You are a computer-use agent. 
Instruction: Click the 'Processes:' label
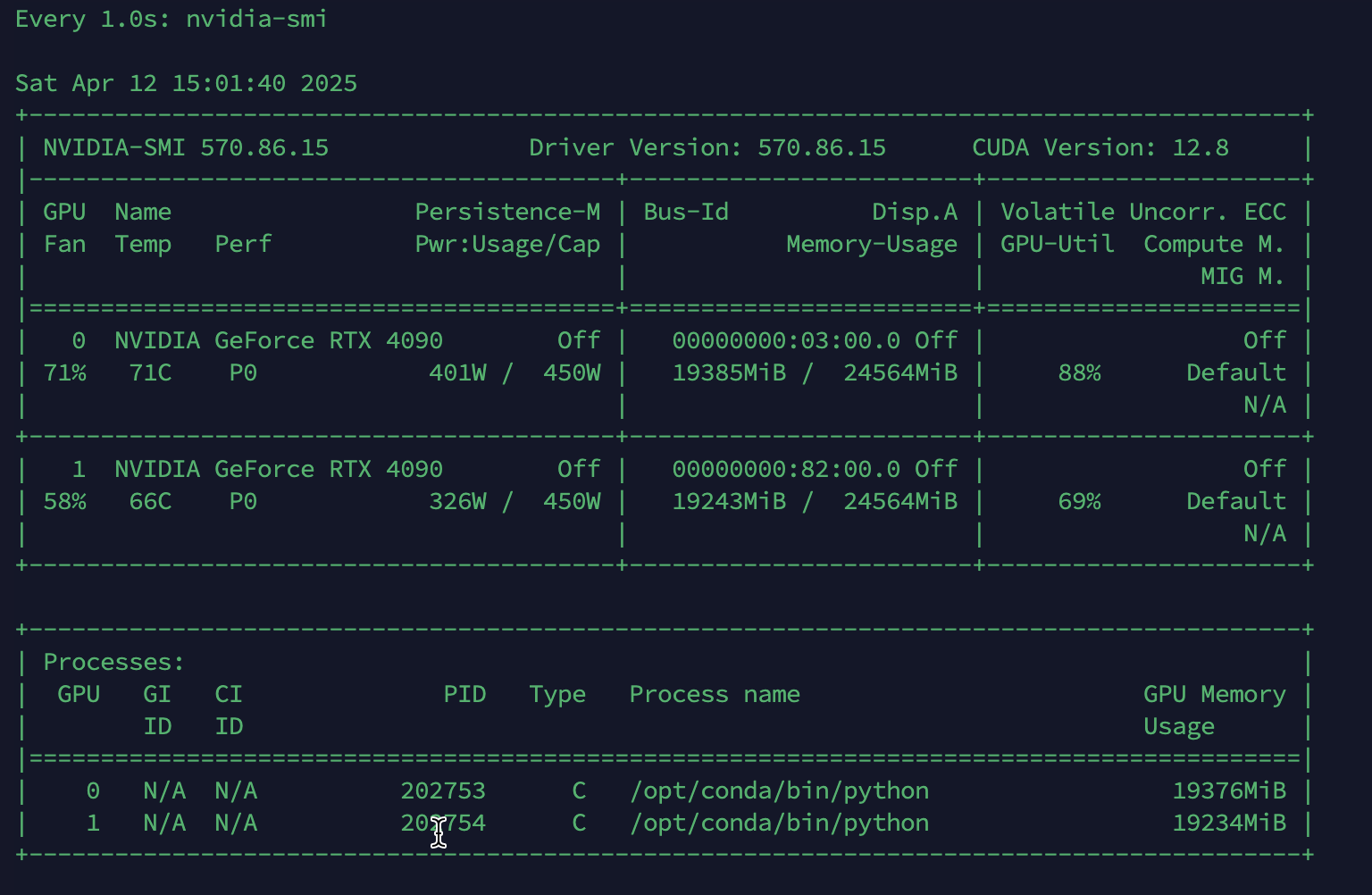(114, 662)
